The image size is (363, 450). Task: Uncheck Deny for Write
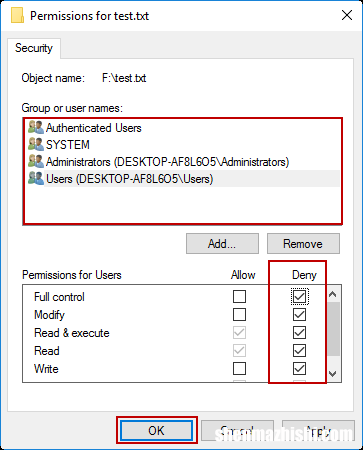tap(299, 368)
